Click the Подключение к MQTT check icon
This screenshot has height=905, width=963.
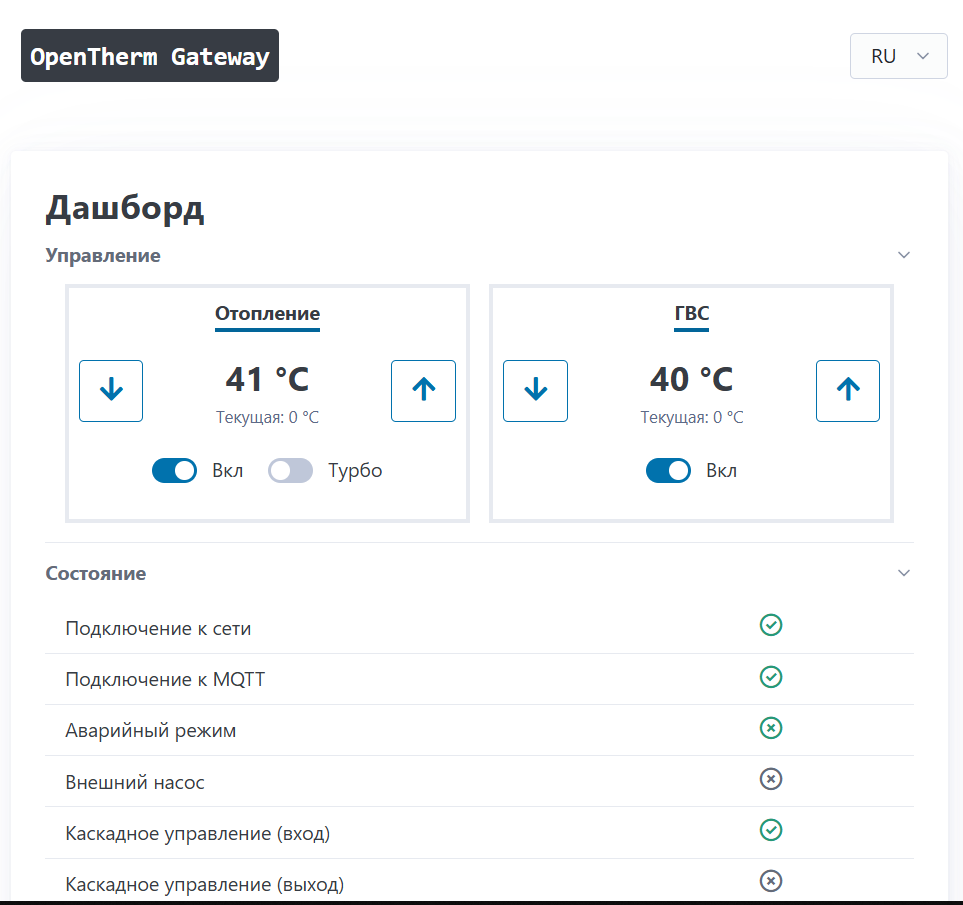770,677
